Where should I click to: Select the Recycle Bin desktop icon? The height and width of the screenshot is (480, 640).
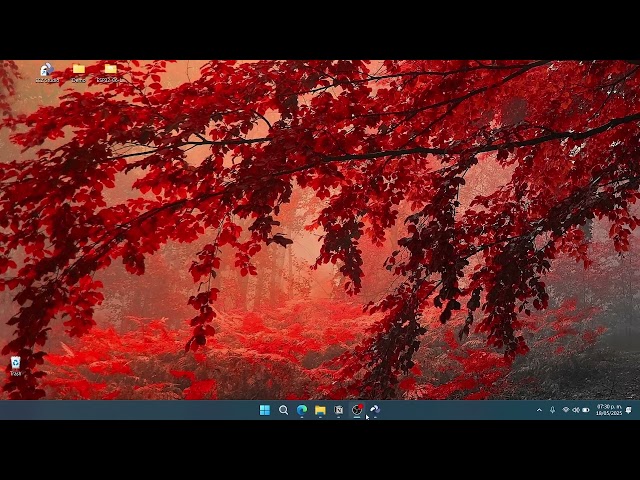[16, 366]
